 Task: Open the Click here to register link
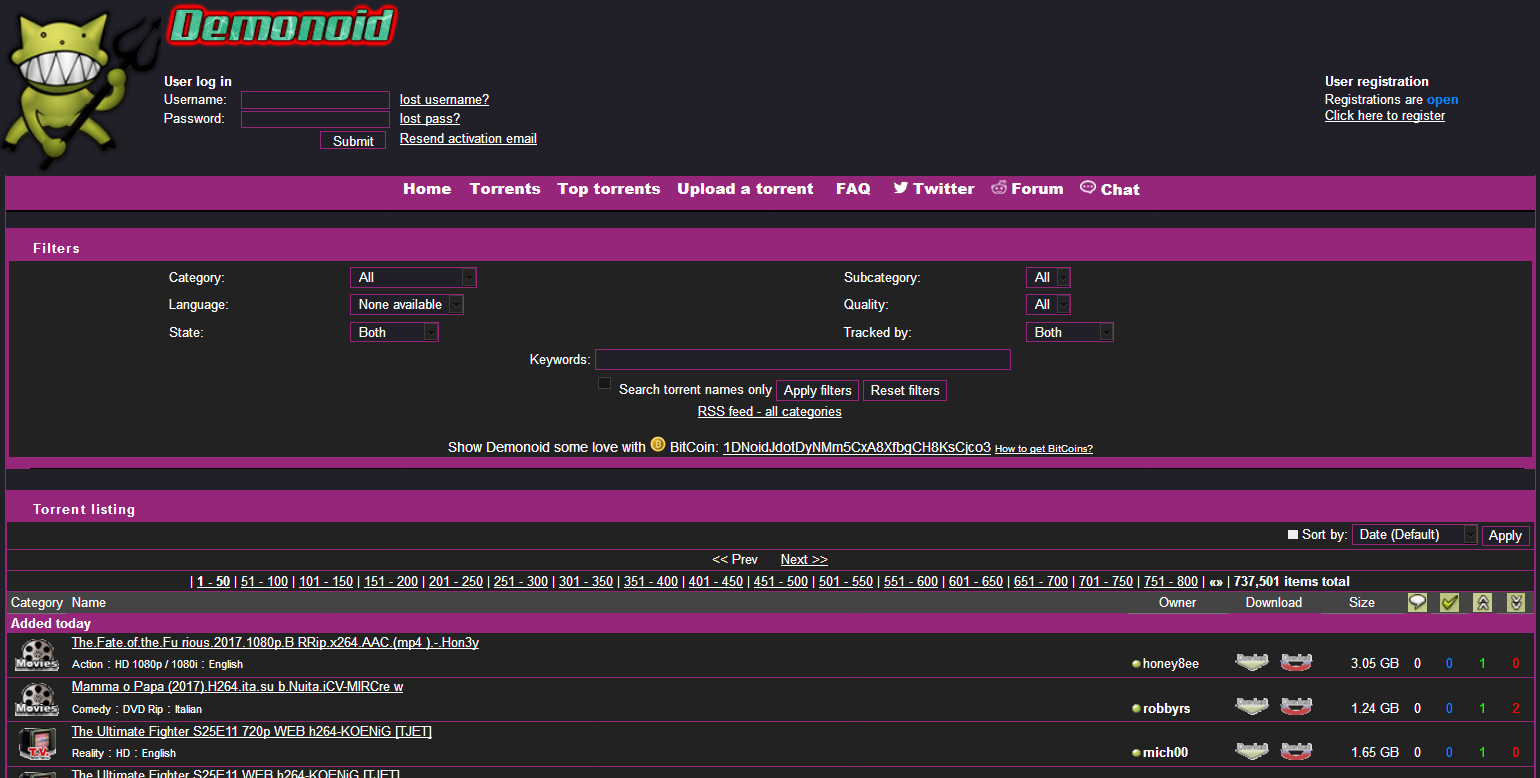click(x=1384, y=115)
